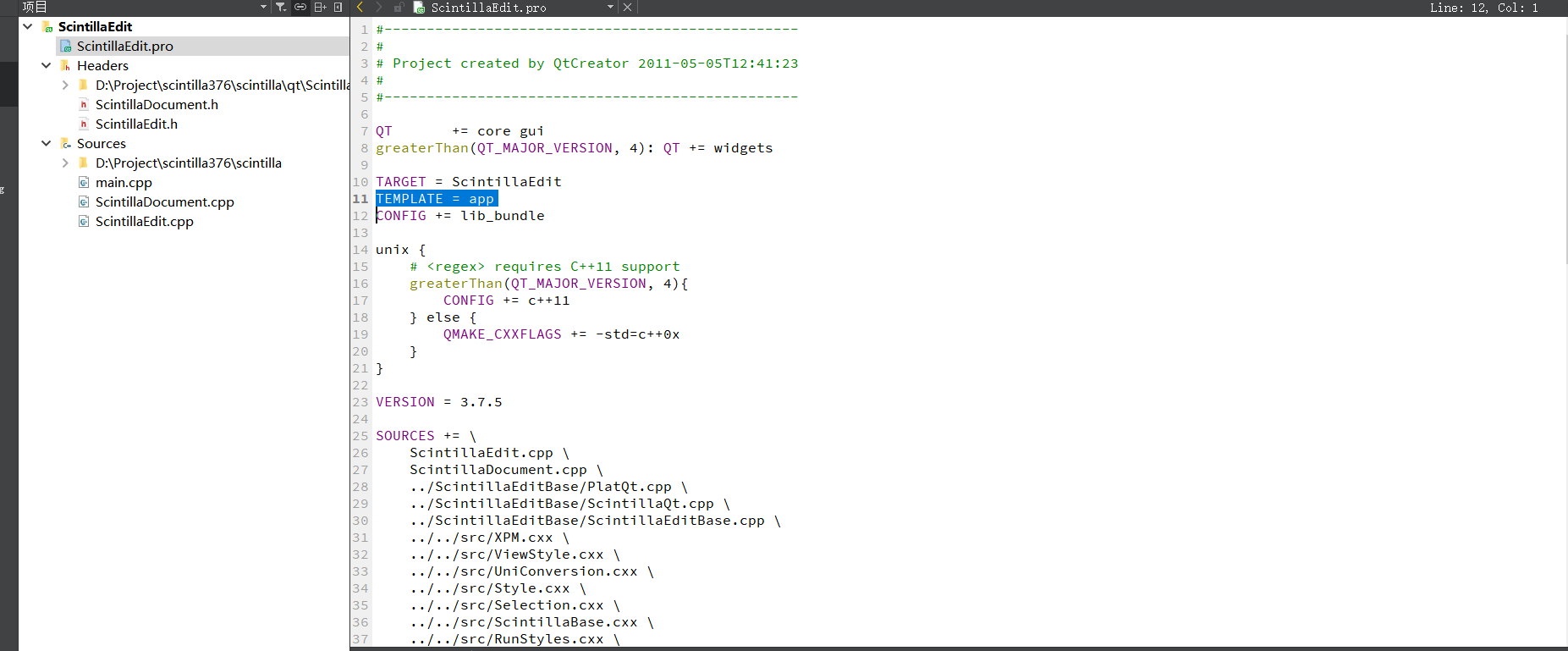This screenshot has height=651, width=1568.
Task: Expand the scintilla\qt header path folder
Action: point(65,85)
